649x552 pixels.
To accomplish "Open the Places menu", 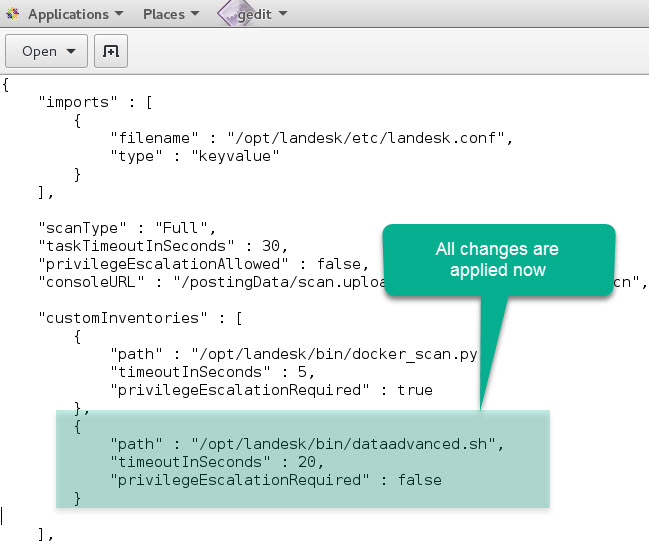I will 163,14.
